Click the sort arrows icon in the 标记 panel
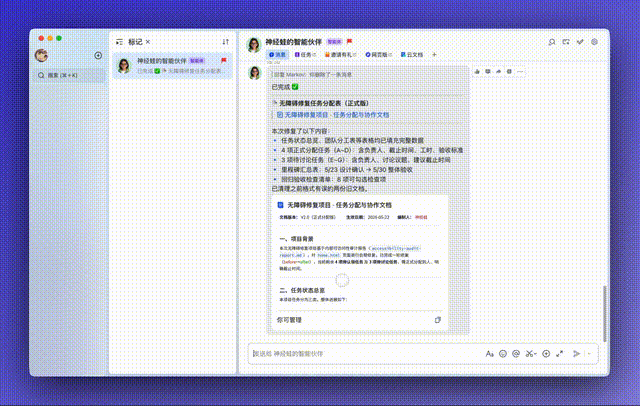640x406 pixels. (225, 42)
